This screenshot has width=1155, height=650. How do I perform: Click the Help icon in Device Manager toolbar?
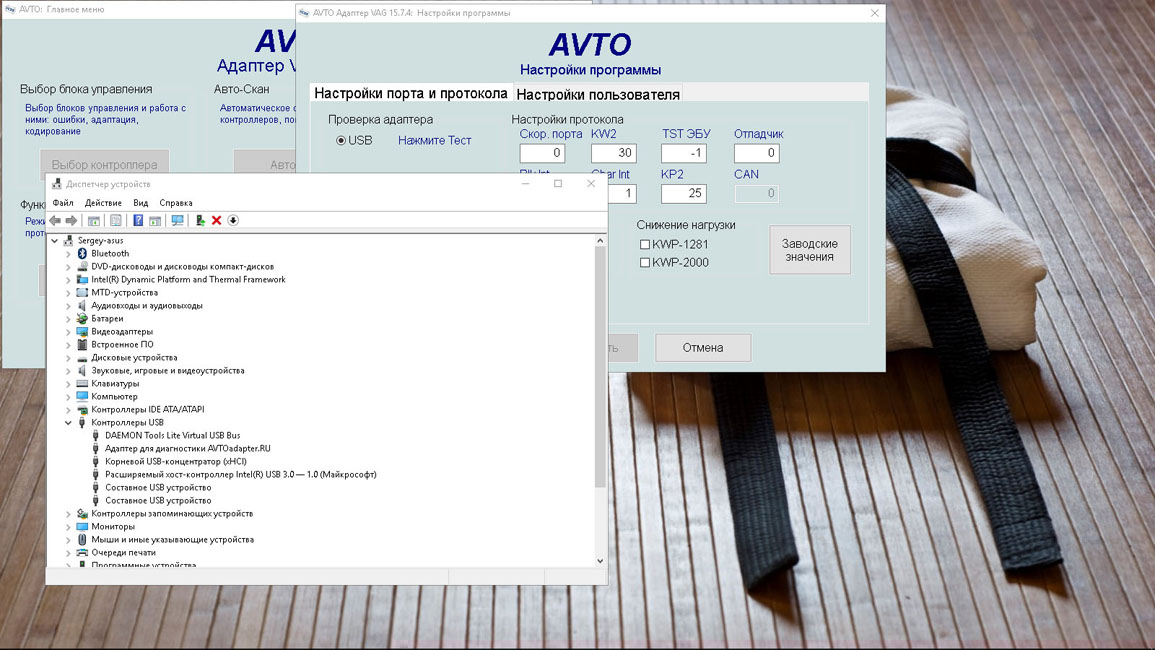click(x=138, y=221)
